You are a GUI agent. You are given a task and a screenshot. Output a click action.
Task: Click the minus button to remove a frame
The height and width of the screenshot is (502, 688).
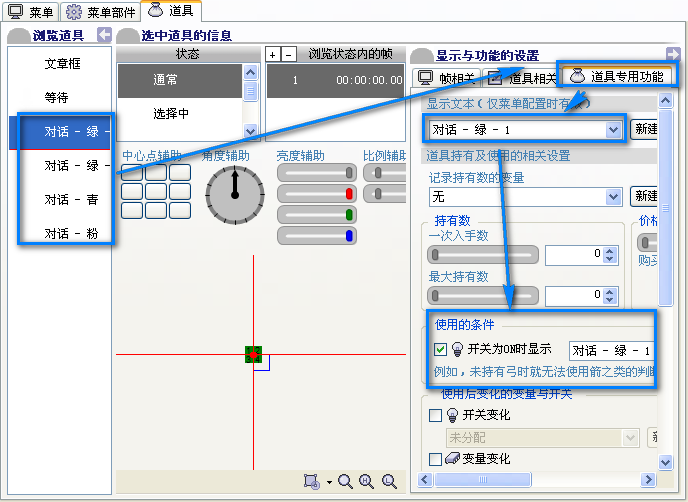coord(288,54)
